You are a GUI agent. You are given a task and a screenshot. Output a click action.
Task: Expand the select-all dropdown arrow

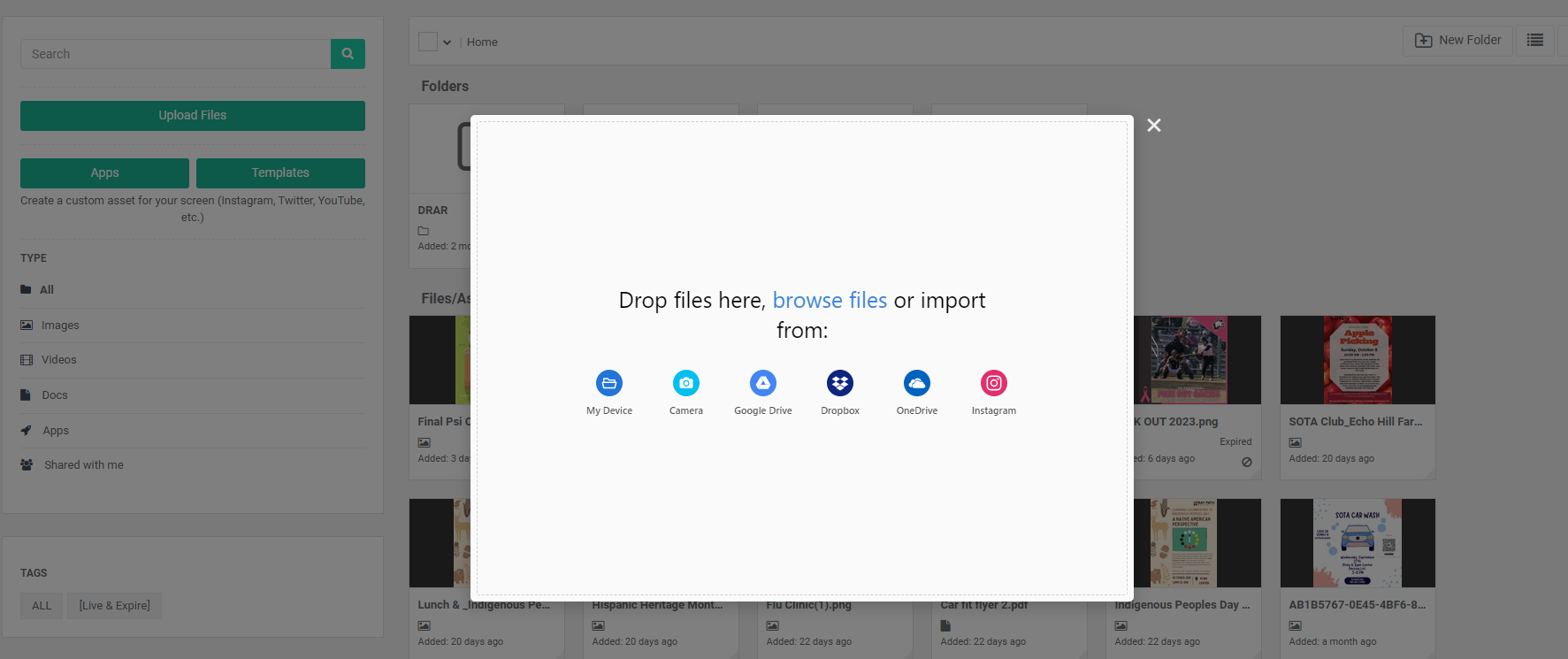pos(447,42)
